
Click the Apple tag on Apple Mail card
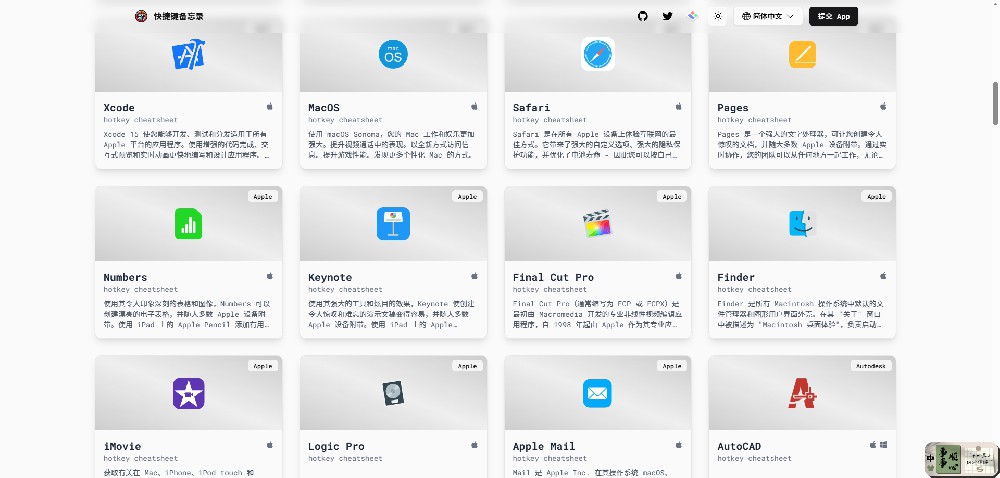coord(672,366)
